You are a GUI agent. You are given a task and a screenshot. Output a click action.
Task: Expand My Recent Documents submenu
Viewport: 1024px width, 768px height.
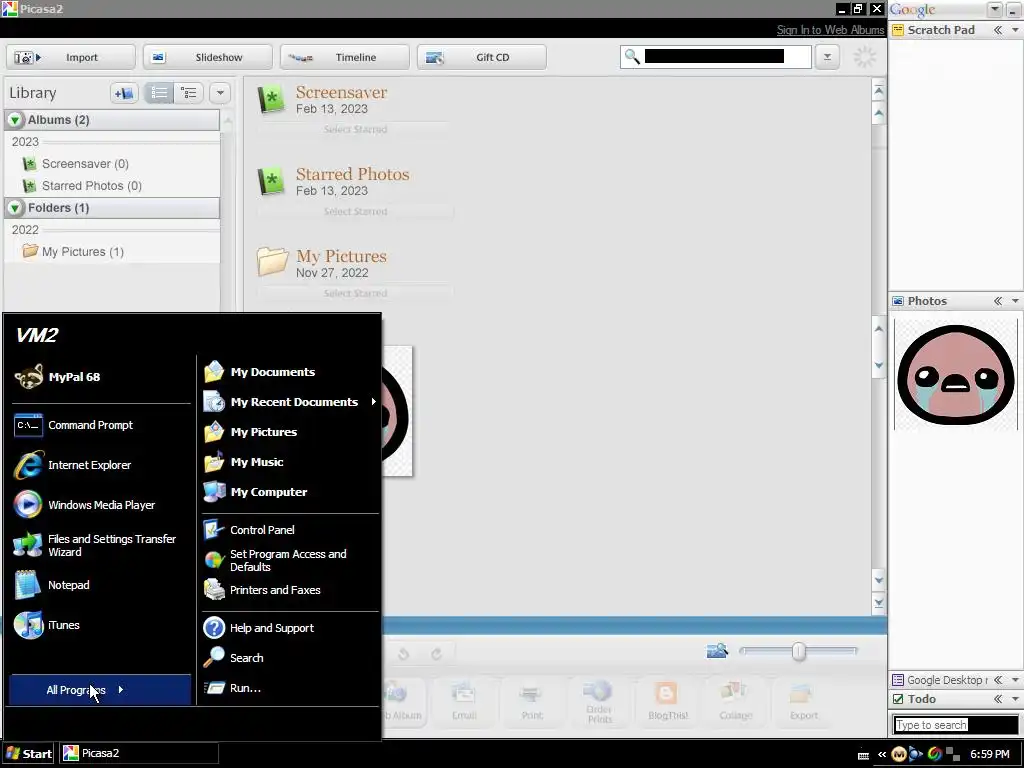[x=289, y=402]
